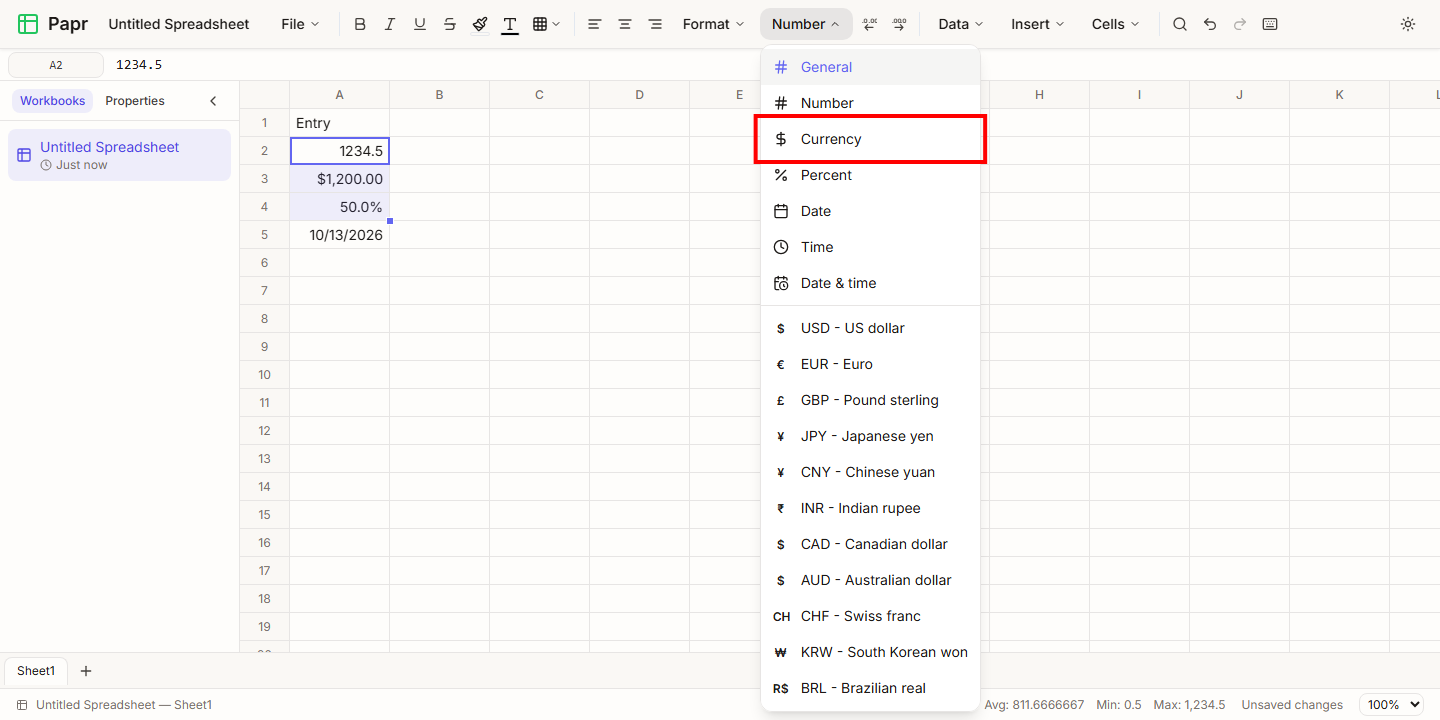The image size is (1440, 720).
Task: Open the keyboard shortcuts icon
Action: coord(1270,24)
